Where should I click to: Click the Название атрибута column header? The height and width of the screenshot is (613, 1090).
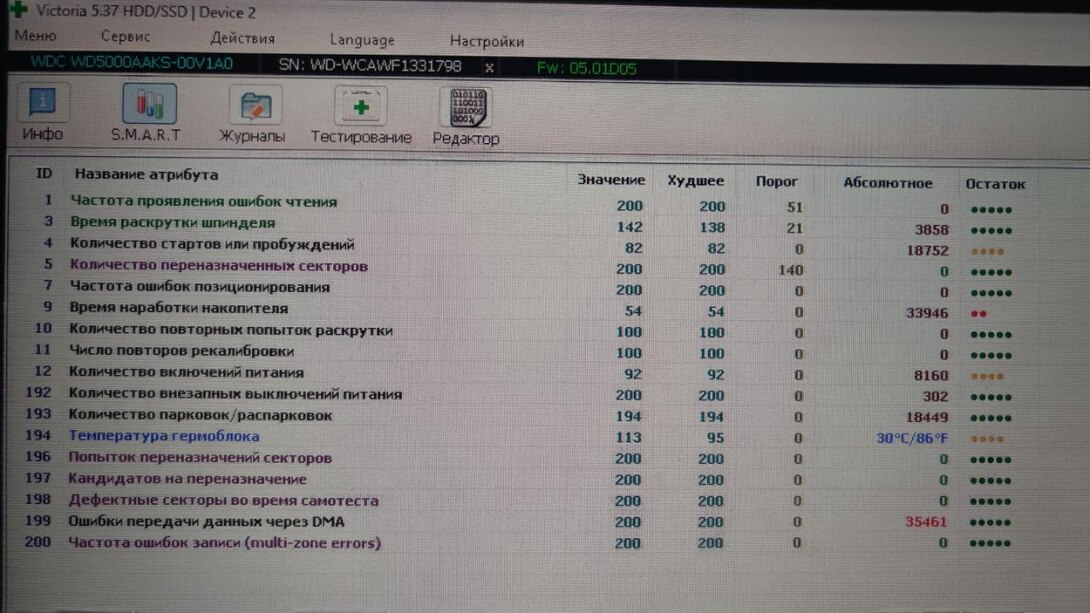tap(146, 174)
